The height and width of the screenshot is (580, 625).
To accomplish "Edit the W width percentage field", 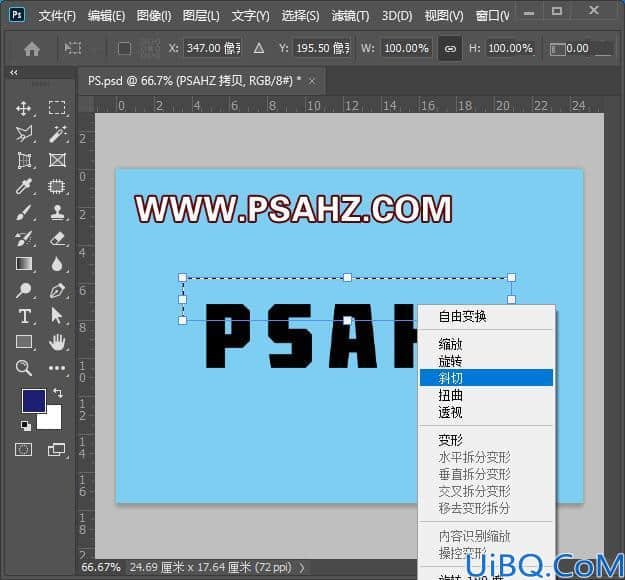I will tap(407, 49).
